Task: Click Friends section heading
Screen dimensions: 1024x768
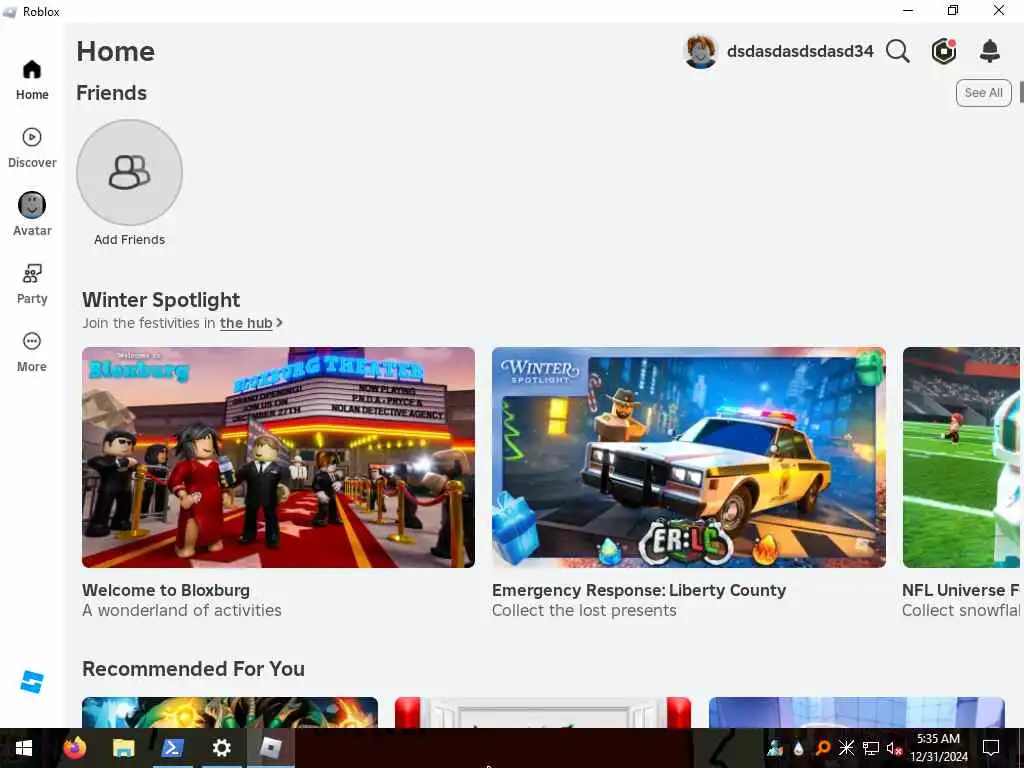Action: point(112,93)
